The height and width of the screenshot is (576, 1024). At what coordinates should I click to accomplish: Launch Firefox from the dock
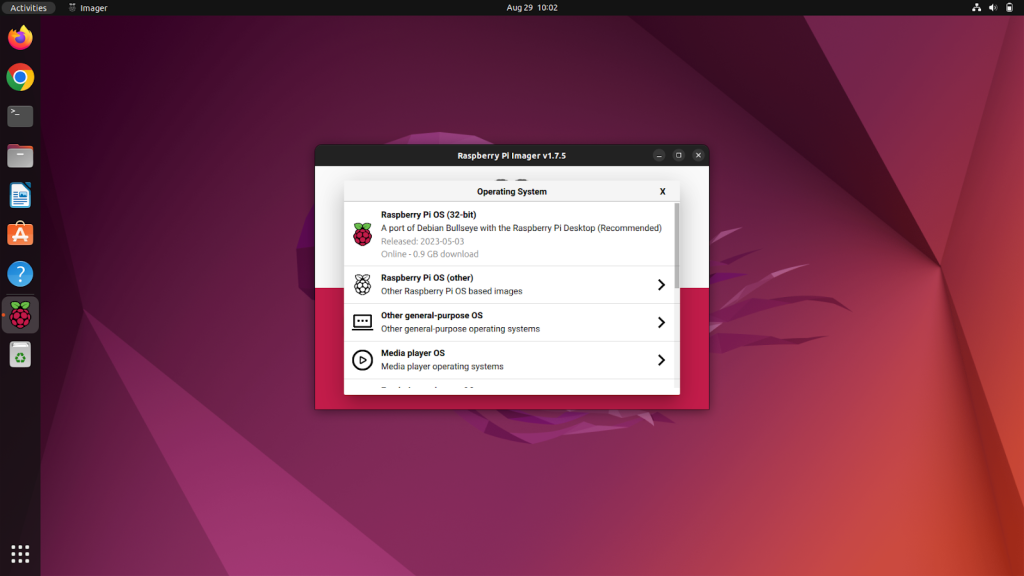click(20, 37)
